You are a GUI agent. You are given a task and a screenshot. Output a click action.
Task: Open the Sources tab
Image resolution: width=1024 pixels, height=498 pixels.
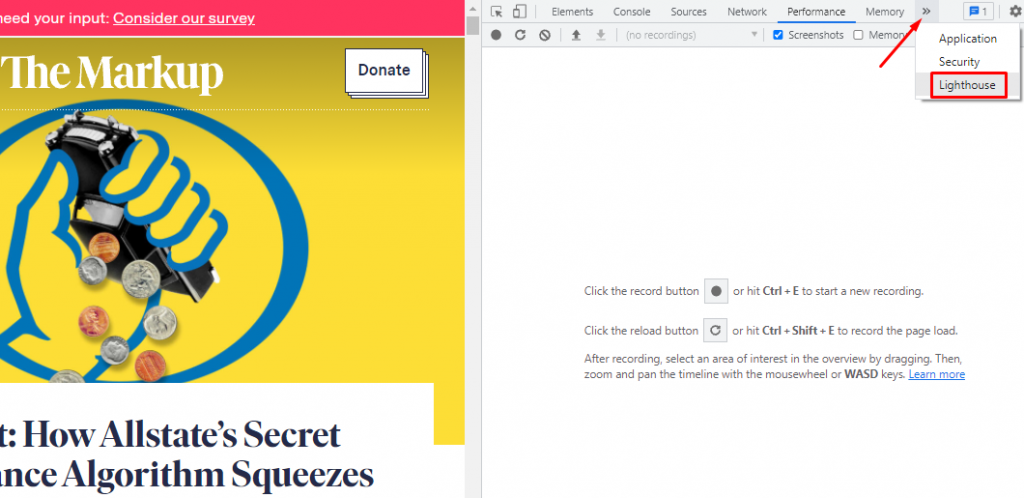pos(688,12)
